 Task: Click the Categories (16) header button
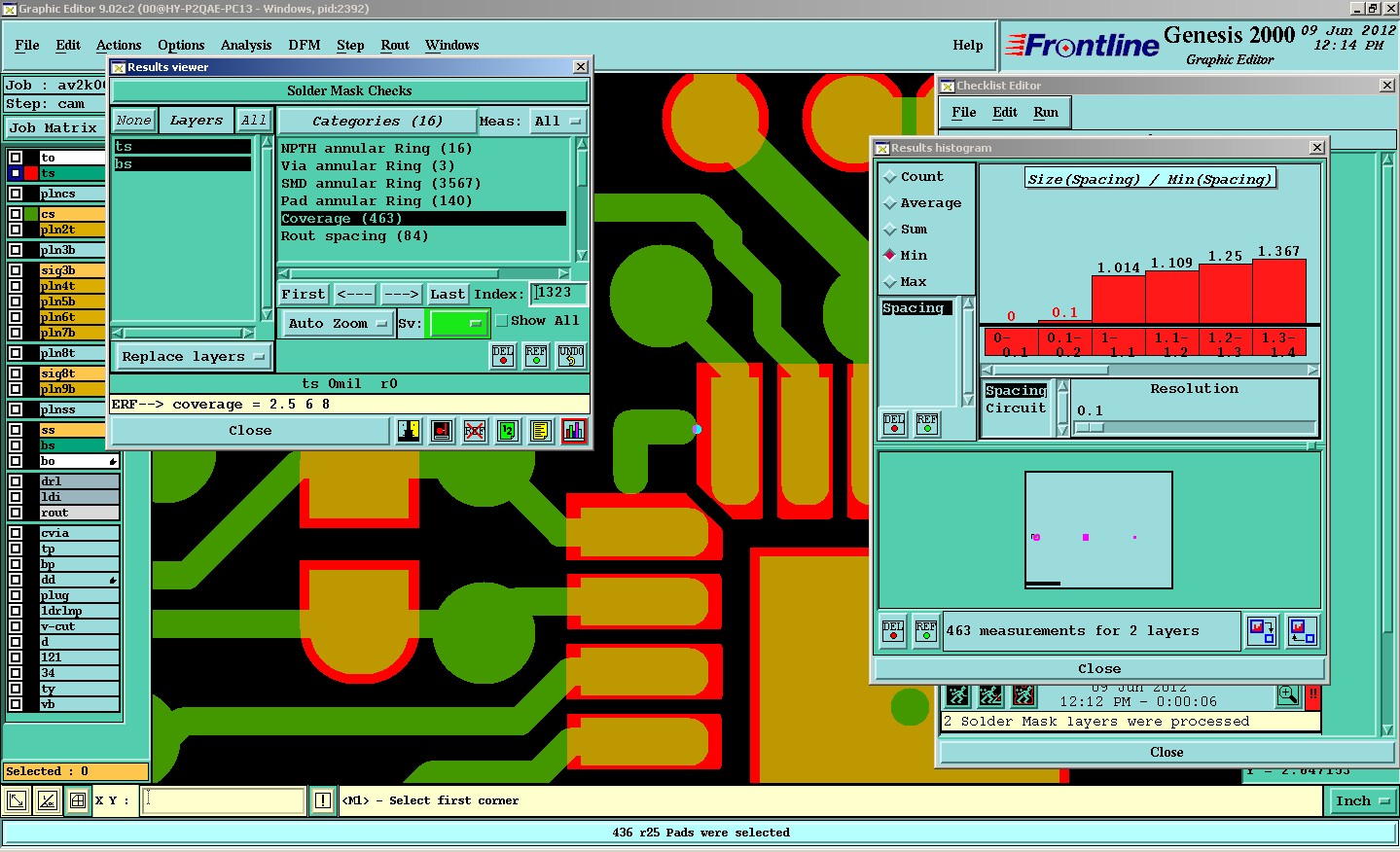377,122
